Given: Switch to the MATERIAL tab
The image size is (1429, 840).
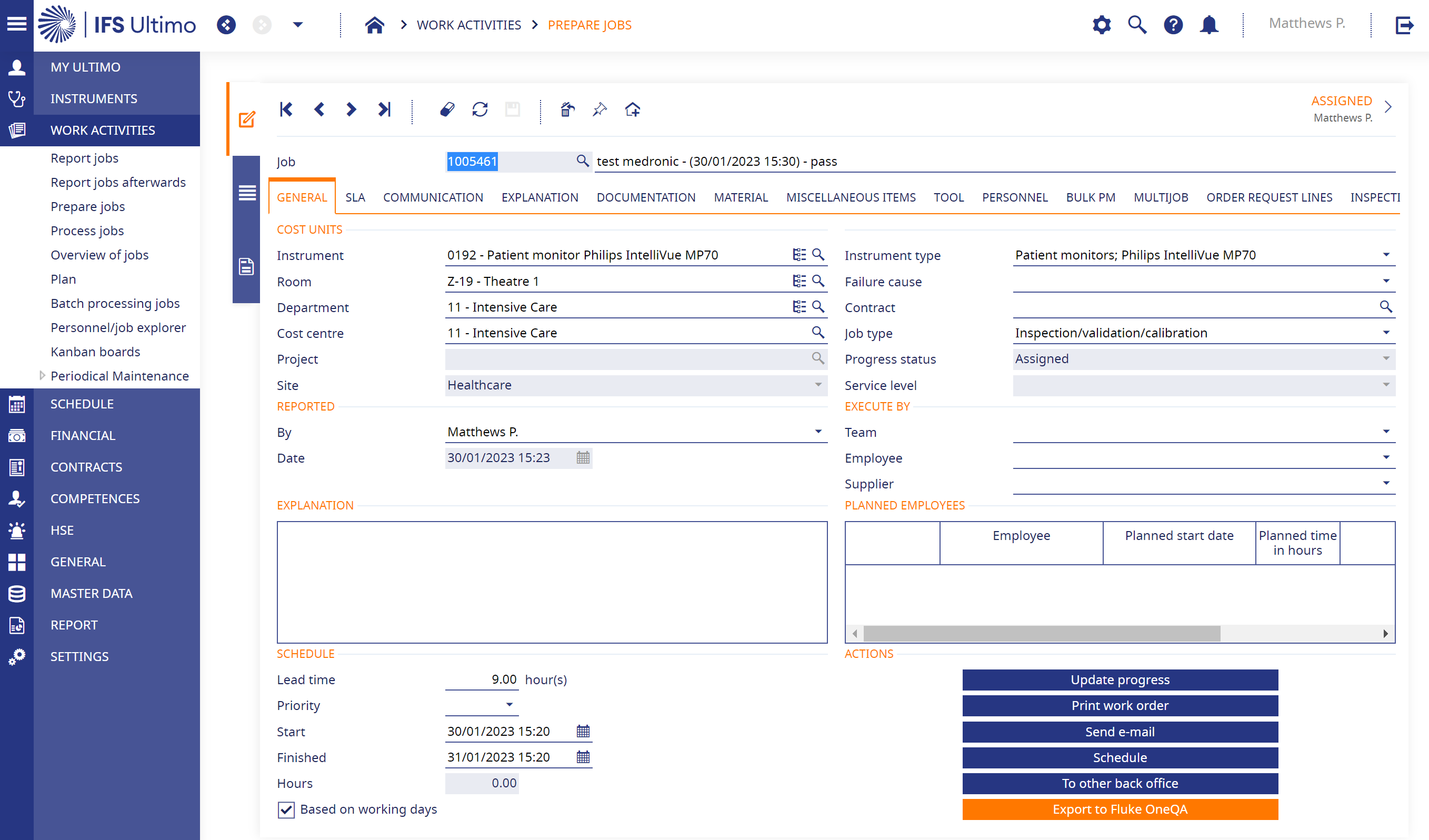Looking at the screenshot, I should pos(741,197).
